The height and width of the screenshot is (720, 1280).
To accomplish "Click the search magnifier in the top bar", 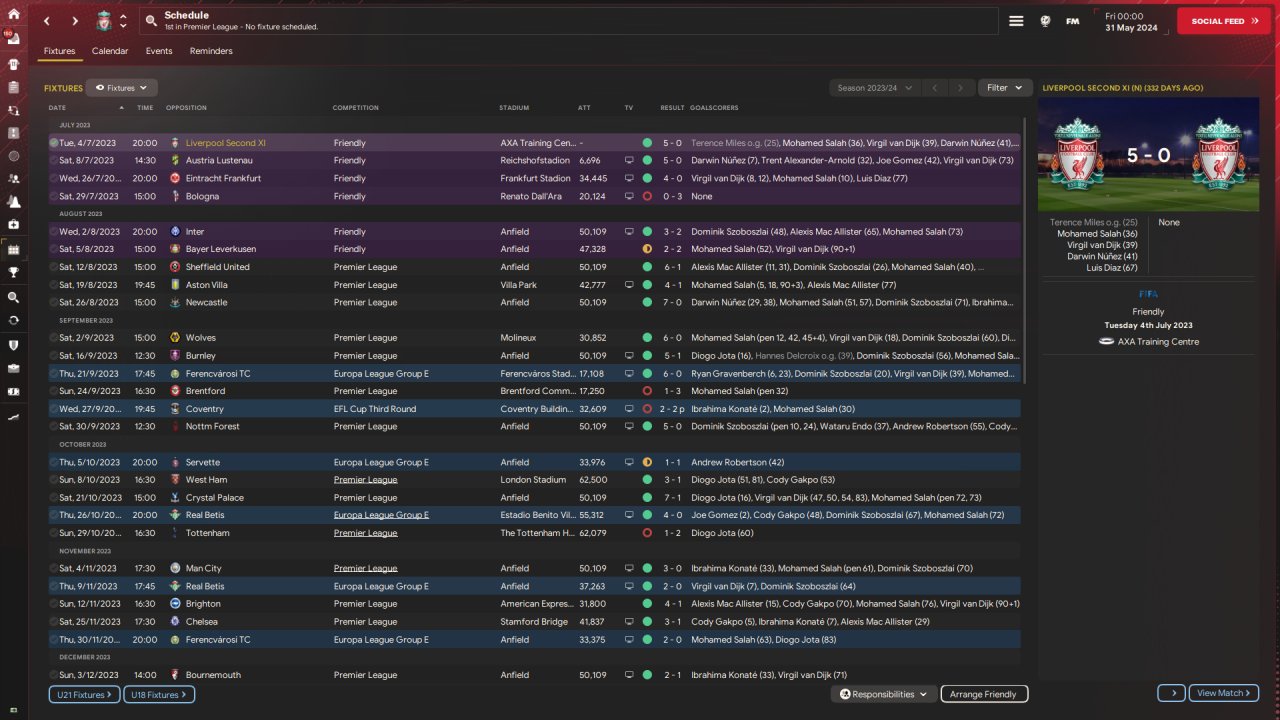I will pyautogui.click(x=151, y=21).
